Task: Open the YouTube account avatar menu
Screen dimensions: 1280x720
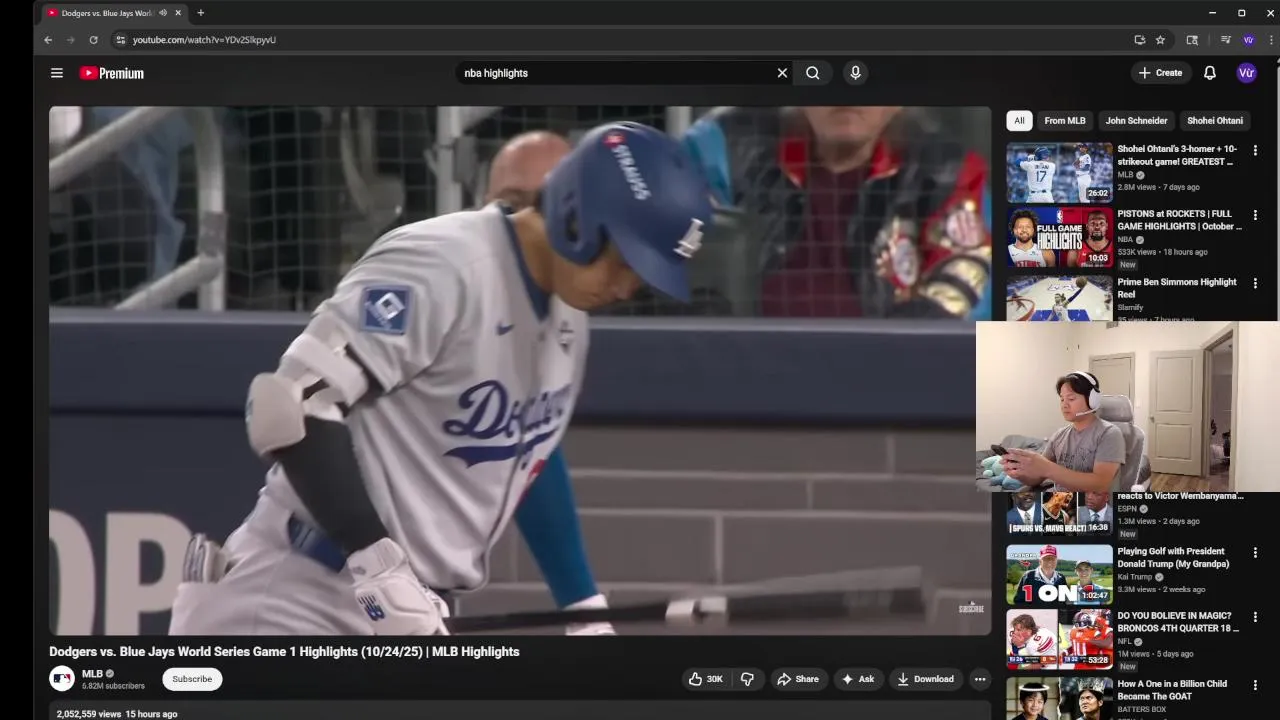Action: click(1246, 73)
